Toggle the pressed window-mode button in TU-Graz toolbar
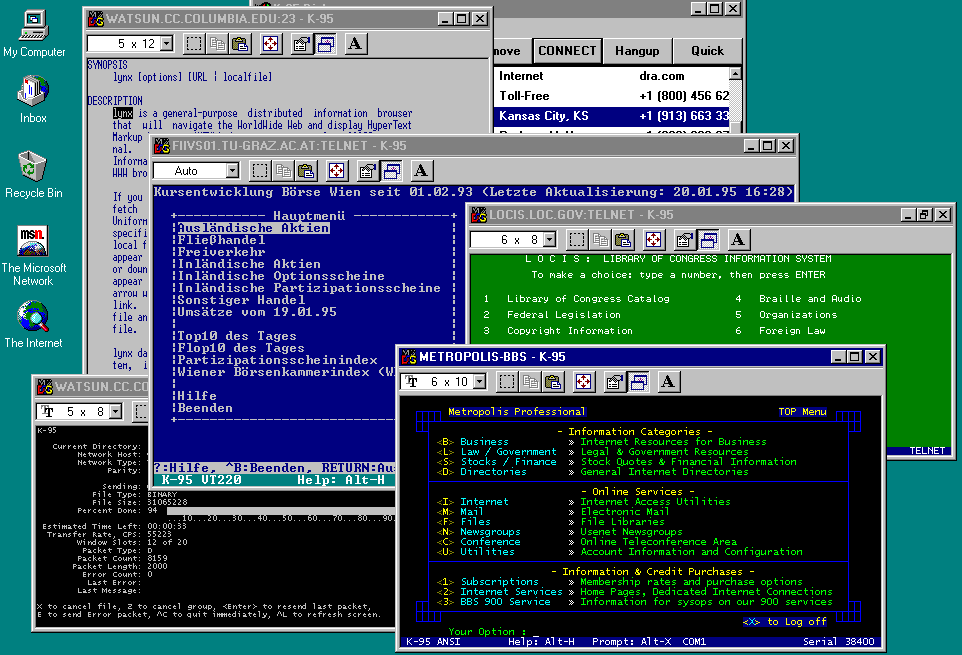Viewport: 962px width, 655px height. click(x=391, y=171)
